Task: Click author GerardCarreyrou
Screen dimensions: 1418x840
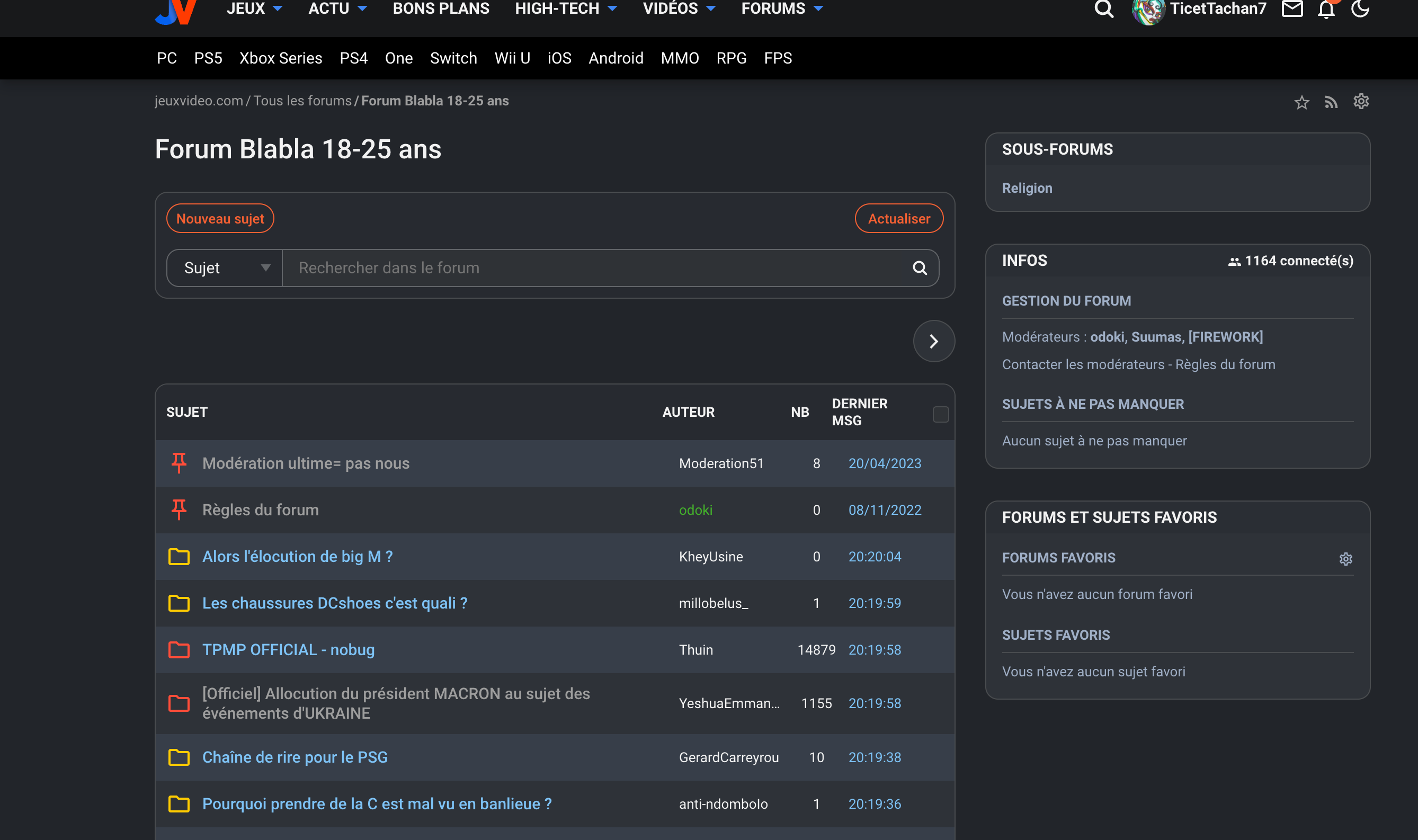Action: pos(728,757)
